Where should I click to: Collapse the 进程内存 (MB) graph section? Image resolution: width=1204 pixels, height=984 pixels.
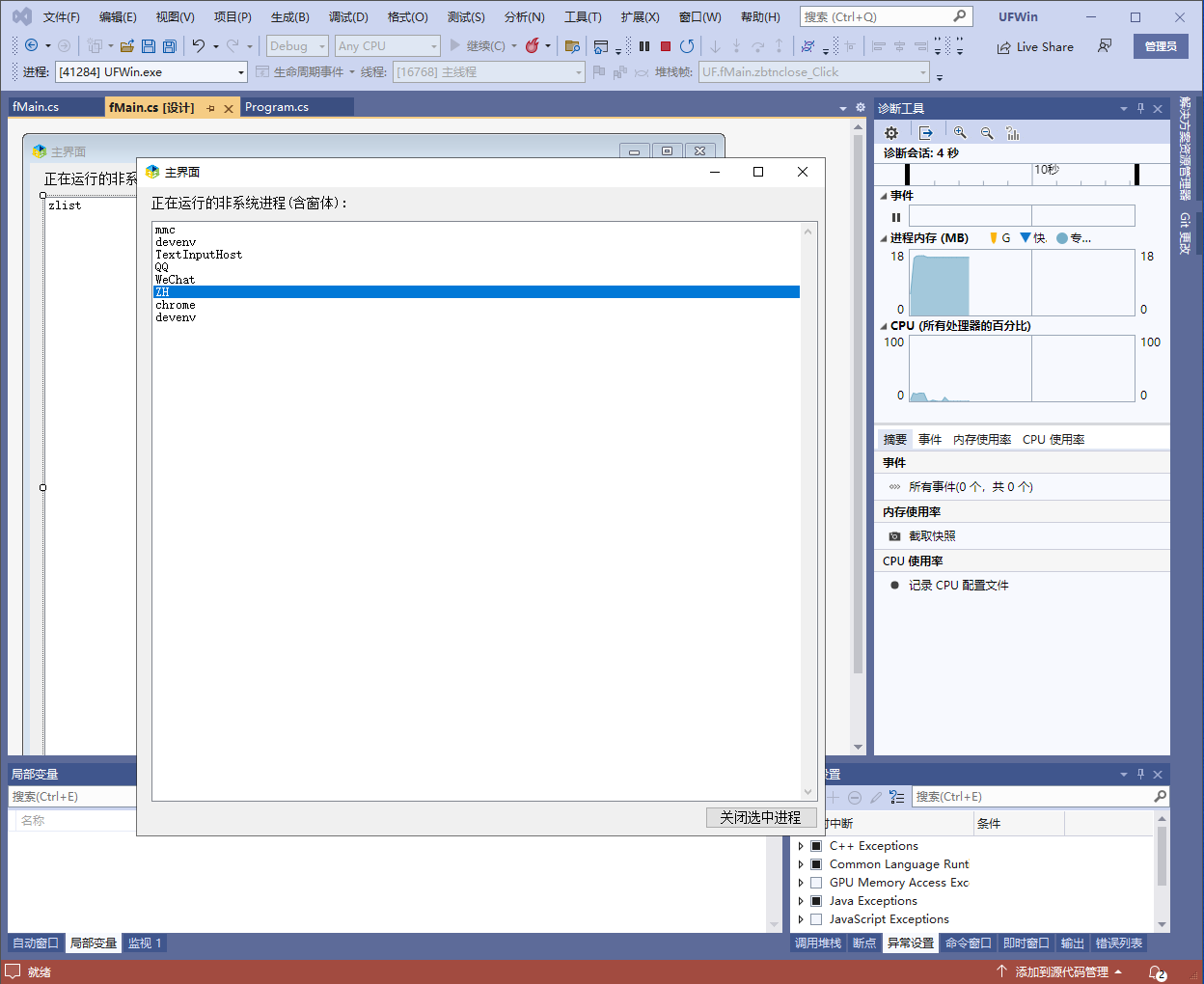(x=884, y=238)
